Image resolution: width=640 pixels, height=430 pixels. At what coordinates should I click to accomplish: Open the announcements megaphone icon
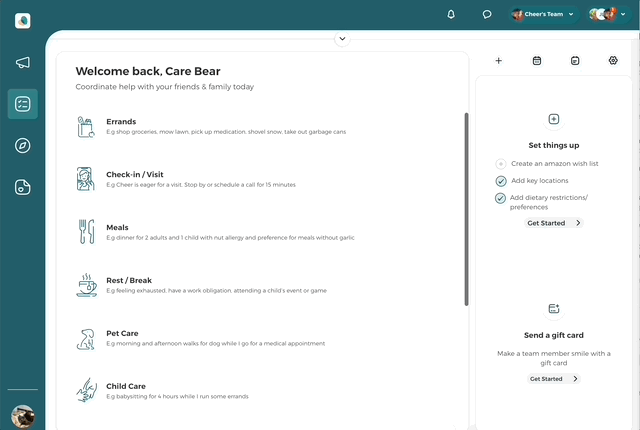pos(22,62)
